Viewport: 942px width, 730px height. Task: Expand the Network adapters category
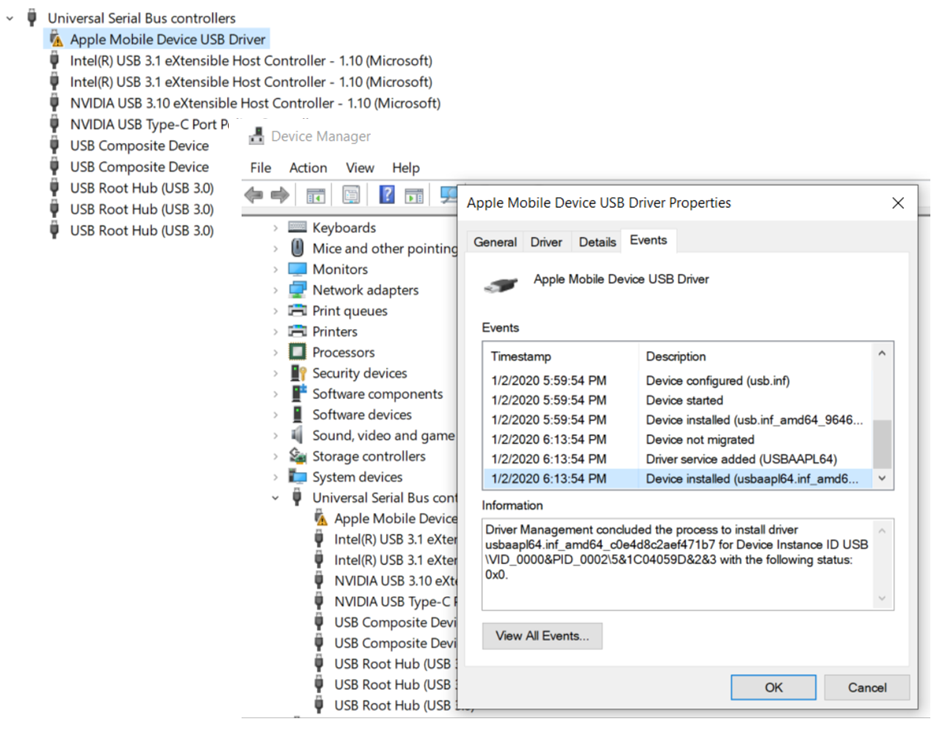(275, 290)
